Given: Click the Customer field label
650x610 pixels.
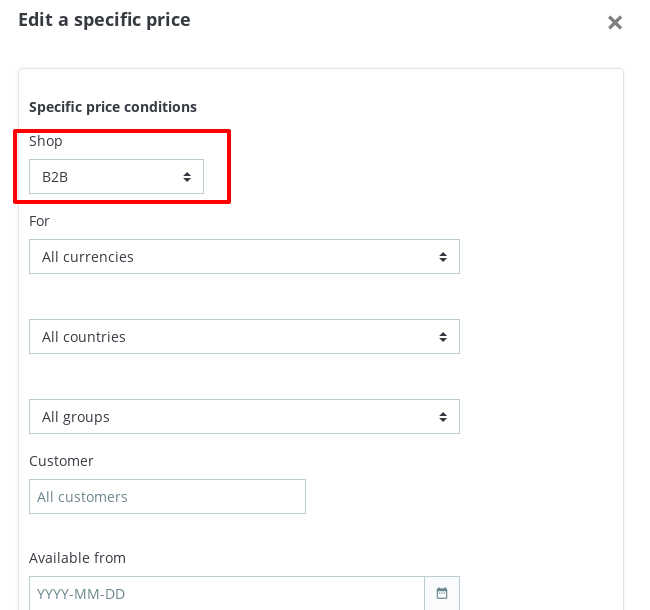Looking at the screenshot, I should [x=61, y=461].
